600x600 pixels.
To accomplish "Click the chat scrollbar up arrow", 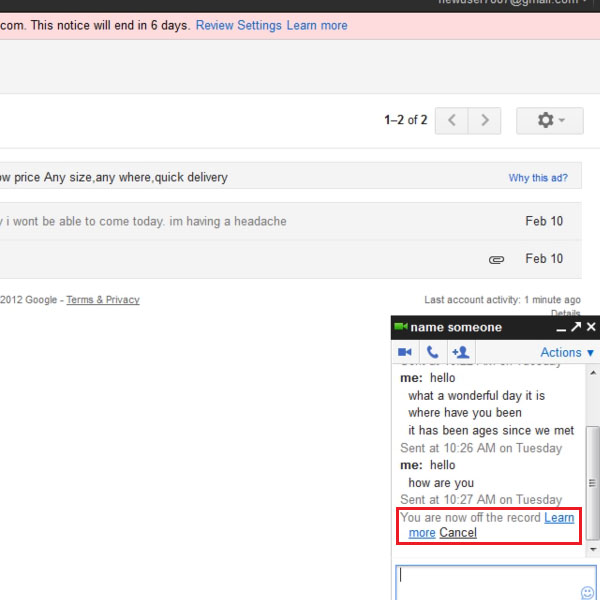I will point(593,373).
